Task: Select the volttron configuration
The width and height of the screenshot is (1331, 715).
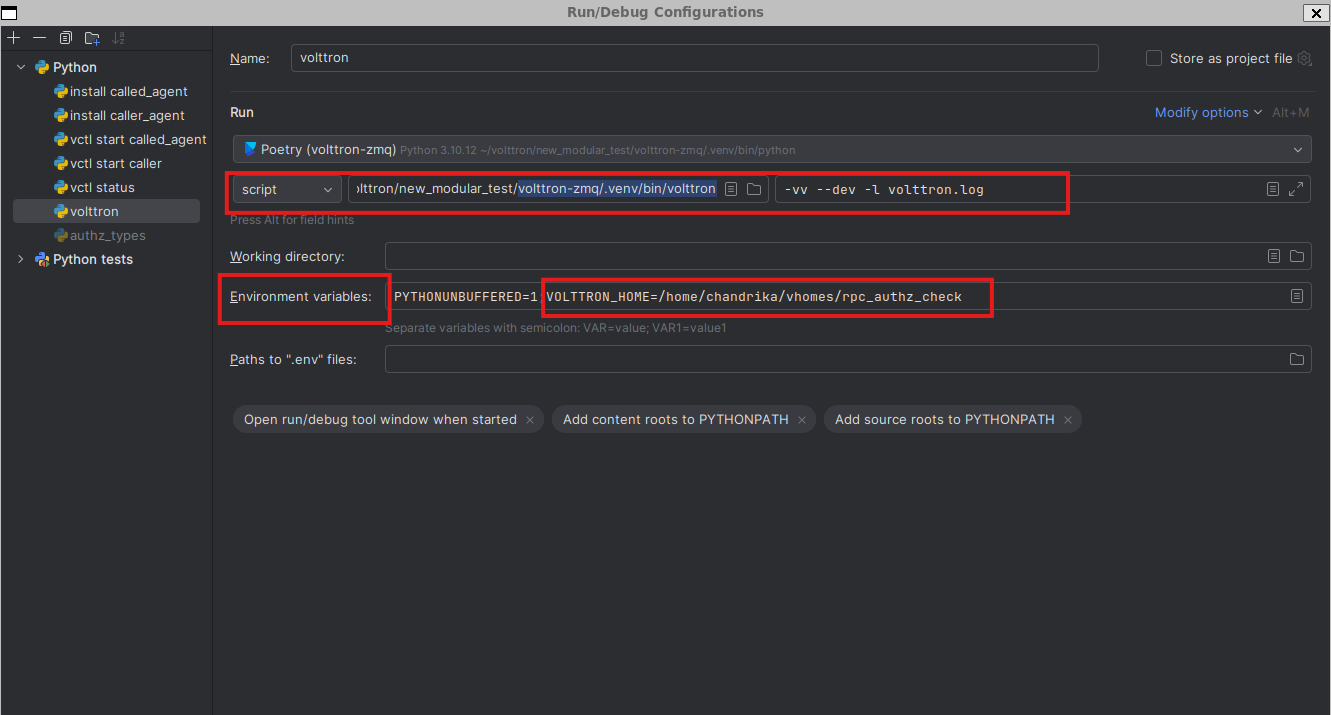Action: [106, 211]
